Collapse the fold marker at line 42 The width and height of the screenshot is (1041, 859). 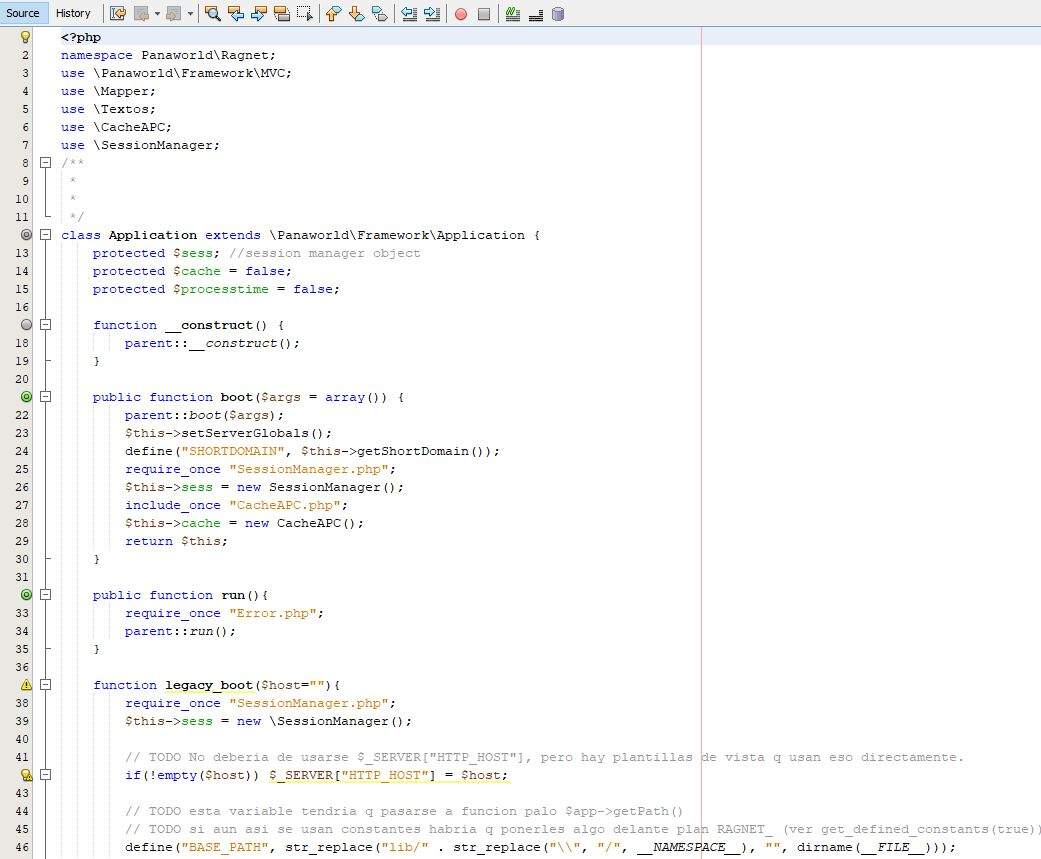click(x=45, y=774)
